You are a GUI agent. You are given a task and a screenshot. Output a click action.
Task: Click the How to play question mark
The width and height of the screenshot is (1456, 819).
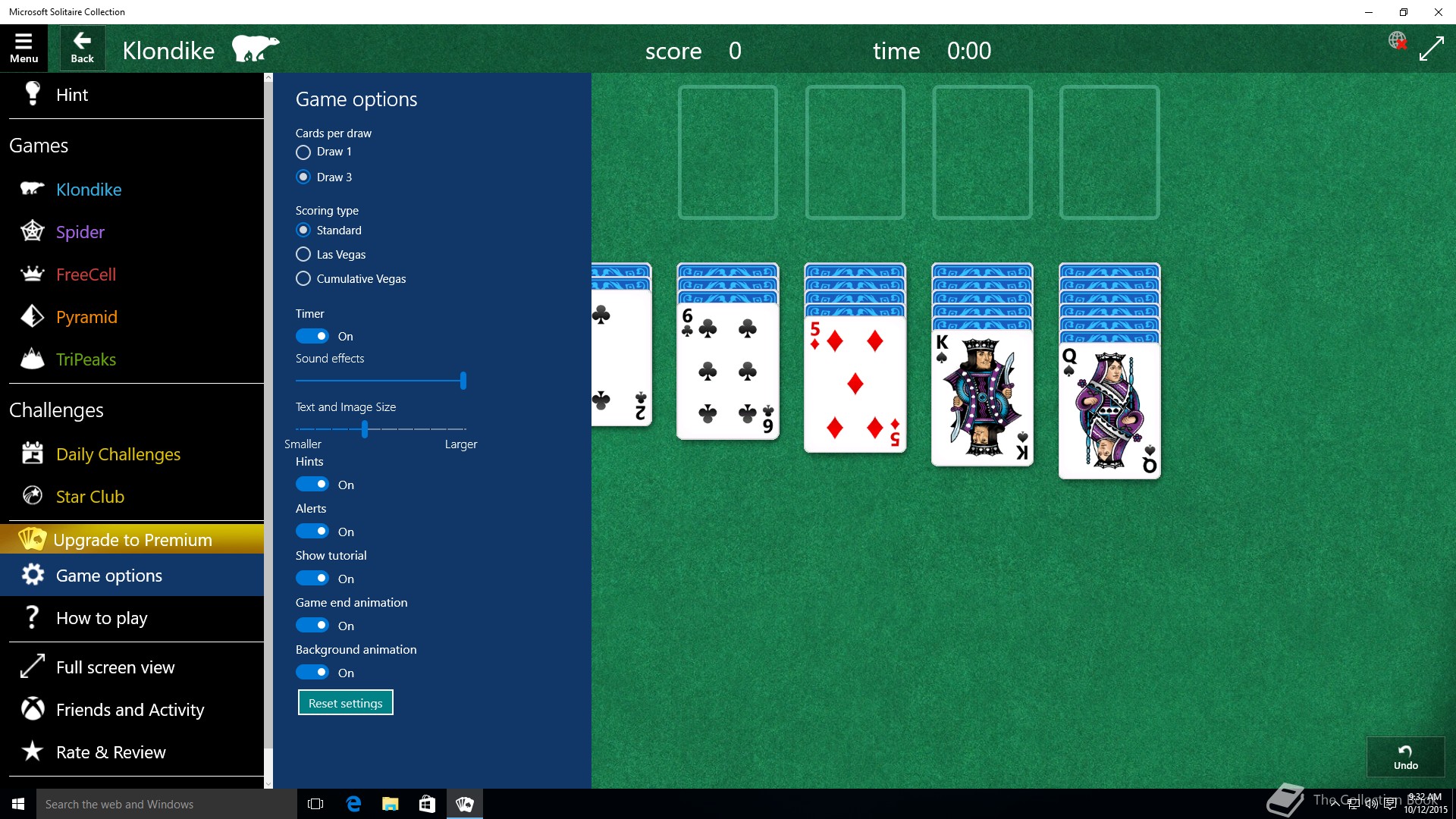[32, 617]
